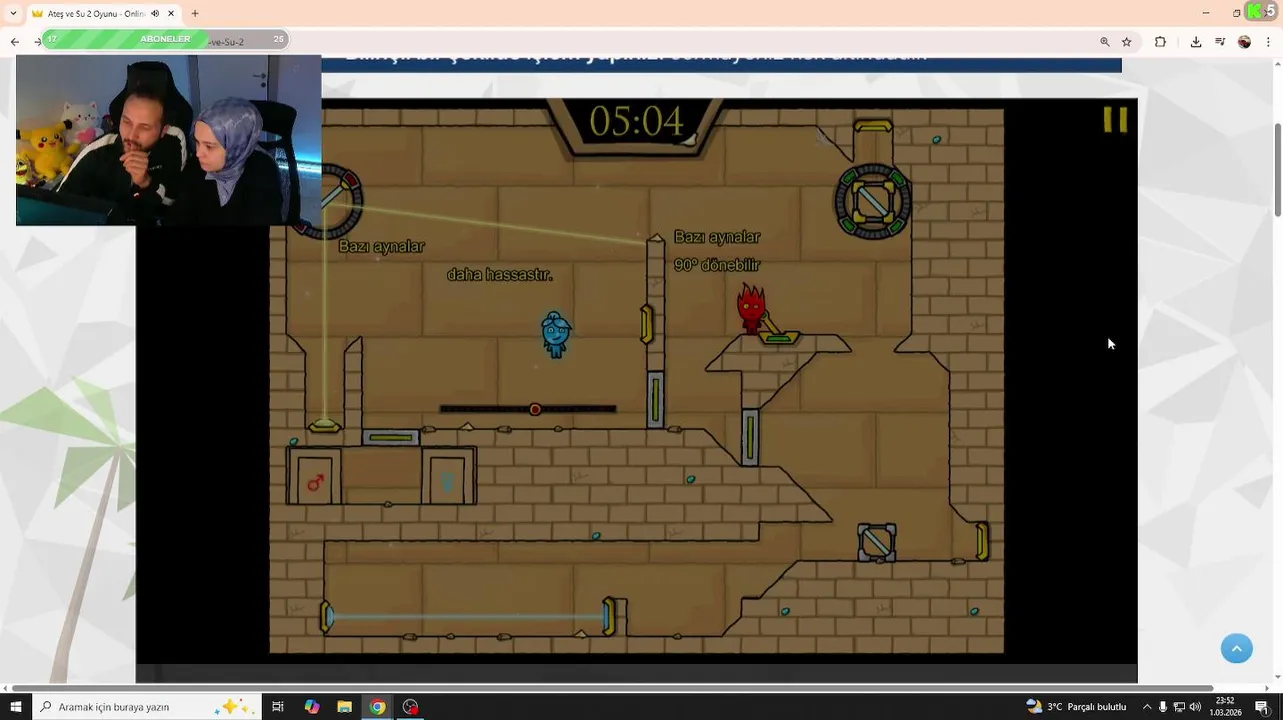Click the taskbar search box "Aramak için buraya yazın"
This screenshot has height=720, width=1283.
[146, 707]
